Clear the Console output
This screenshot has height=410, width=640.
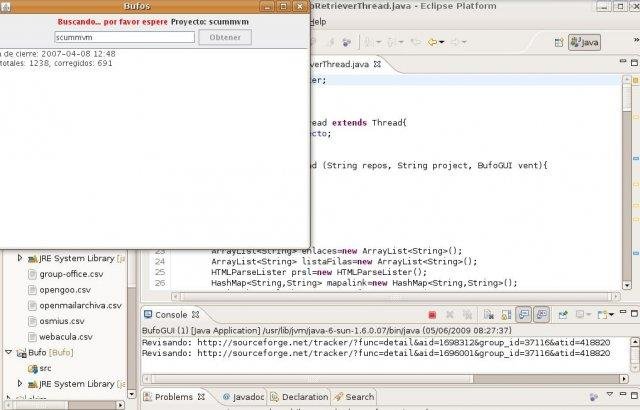pyautogui.click(x=489, y=315)
